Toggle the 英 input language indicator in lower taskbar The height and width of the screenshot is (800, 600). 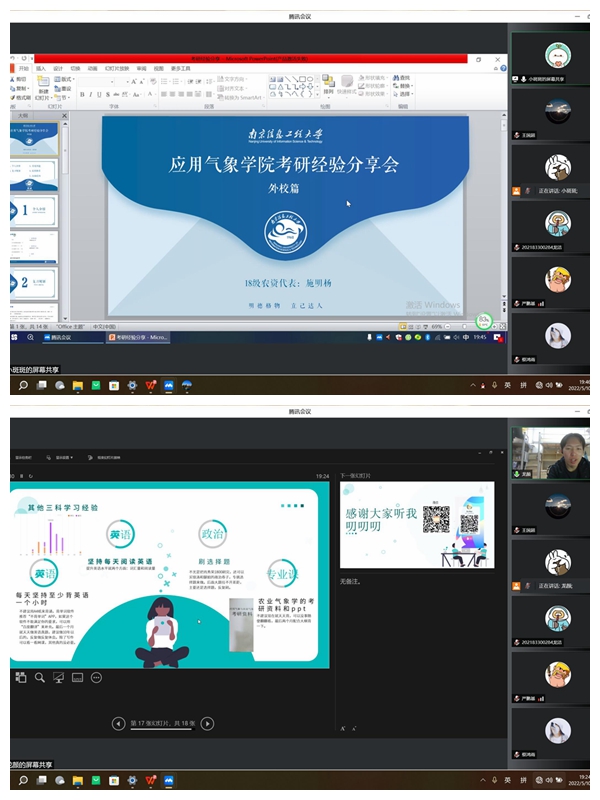click(507, 779)
